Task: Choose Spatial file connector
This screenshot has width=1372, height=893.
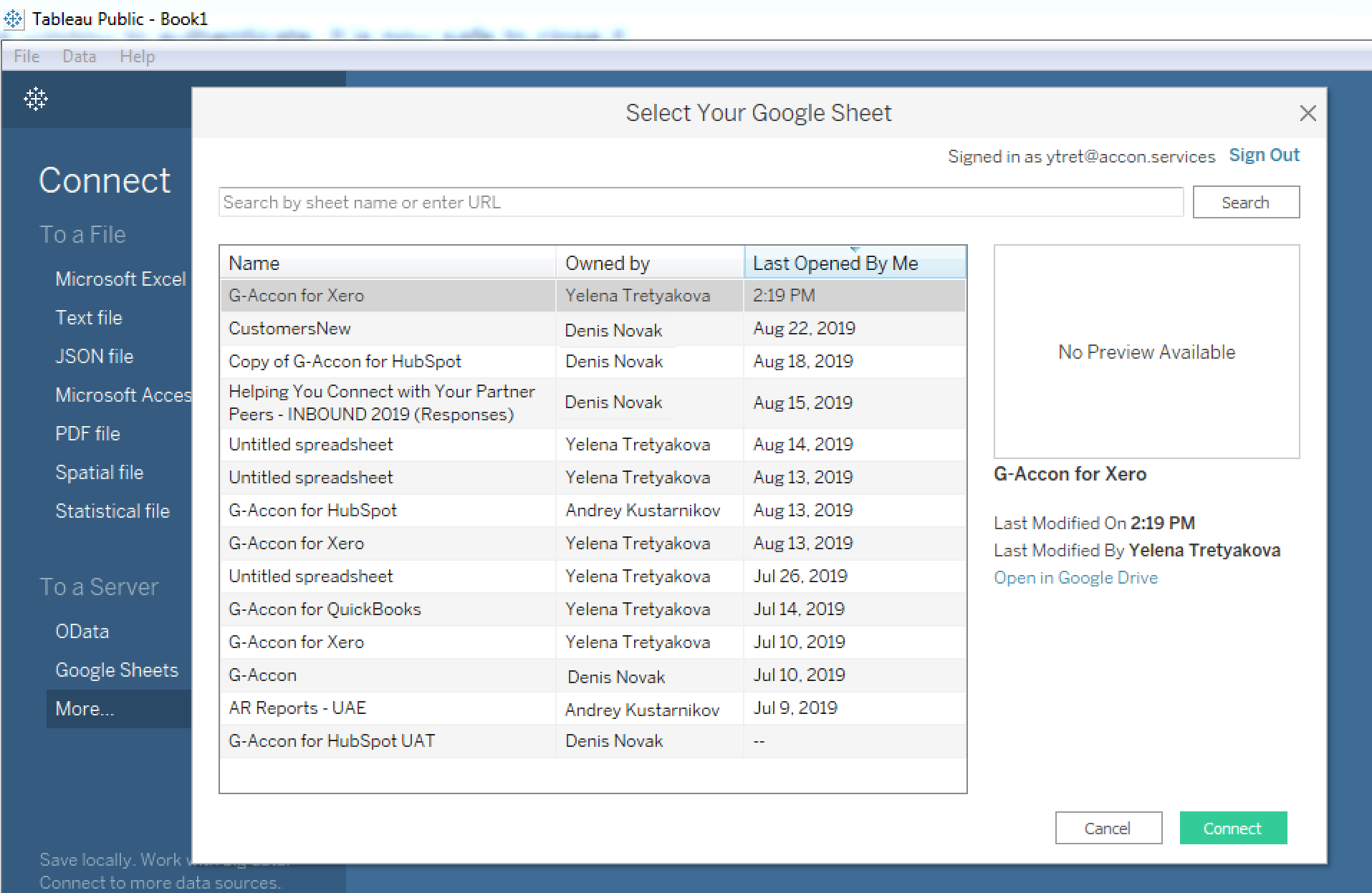Action: point(100,473)
